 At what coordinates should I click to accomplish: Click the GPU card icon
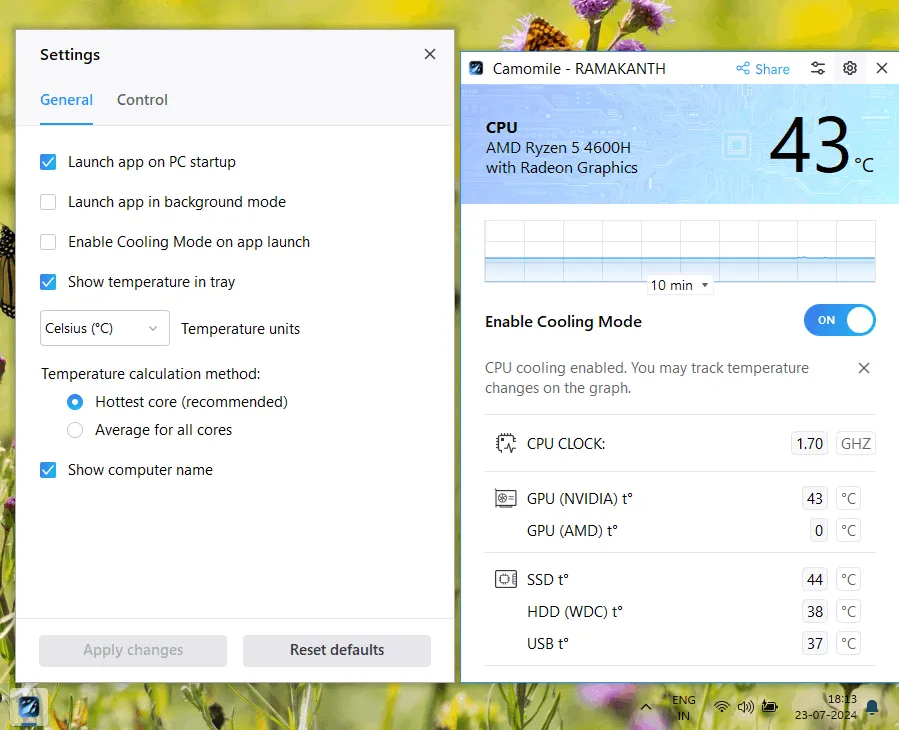506,498
